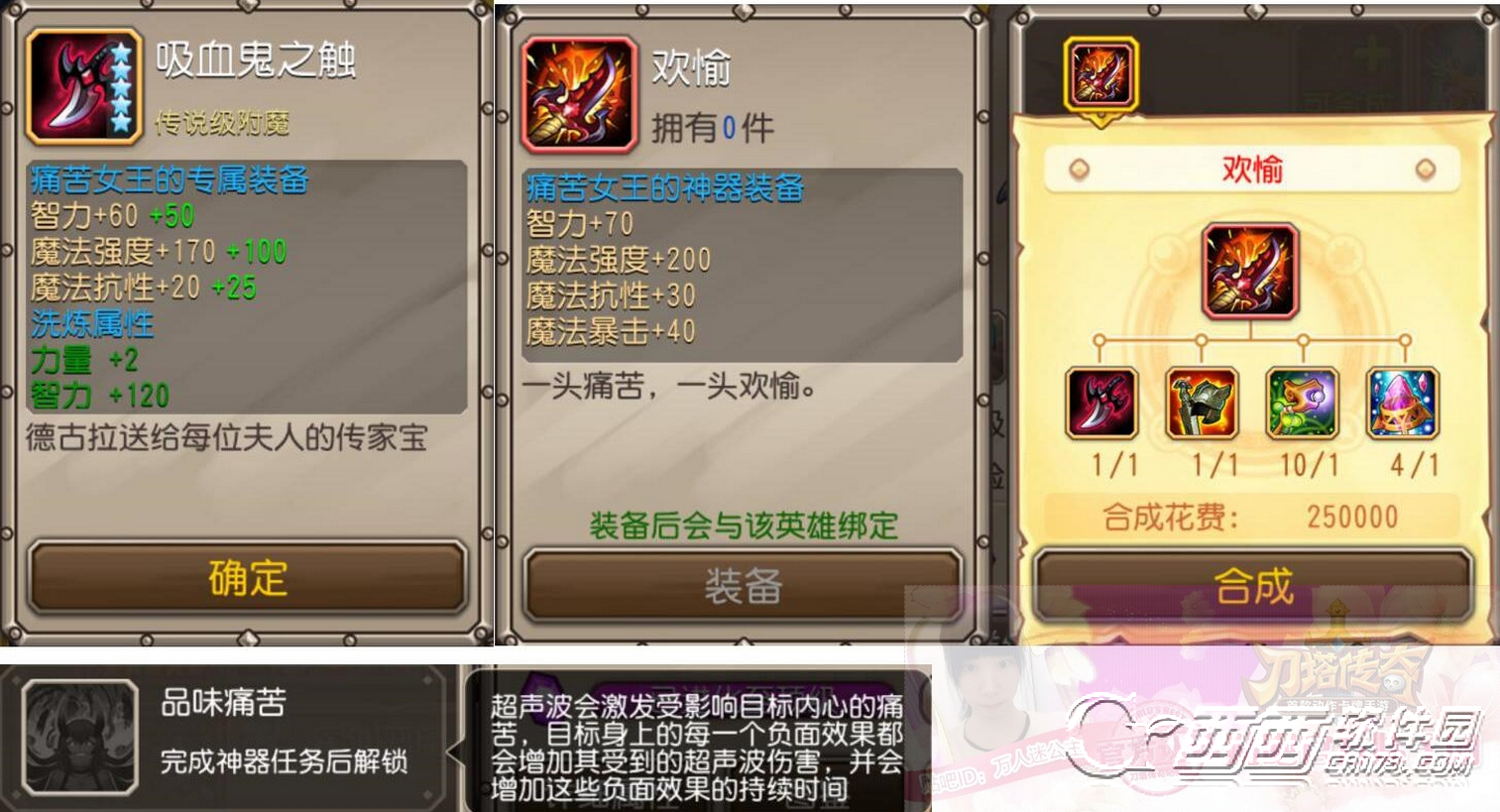Screen dimensions: 1500x812
Task: Click the left dot beside 欢愉 title
Action: pos(1079,170)
